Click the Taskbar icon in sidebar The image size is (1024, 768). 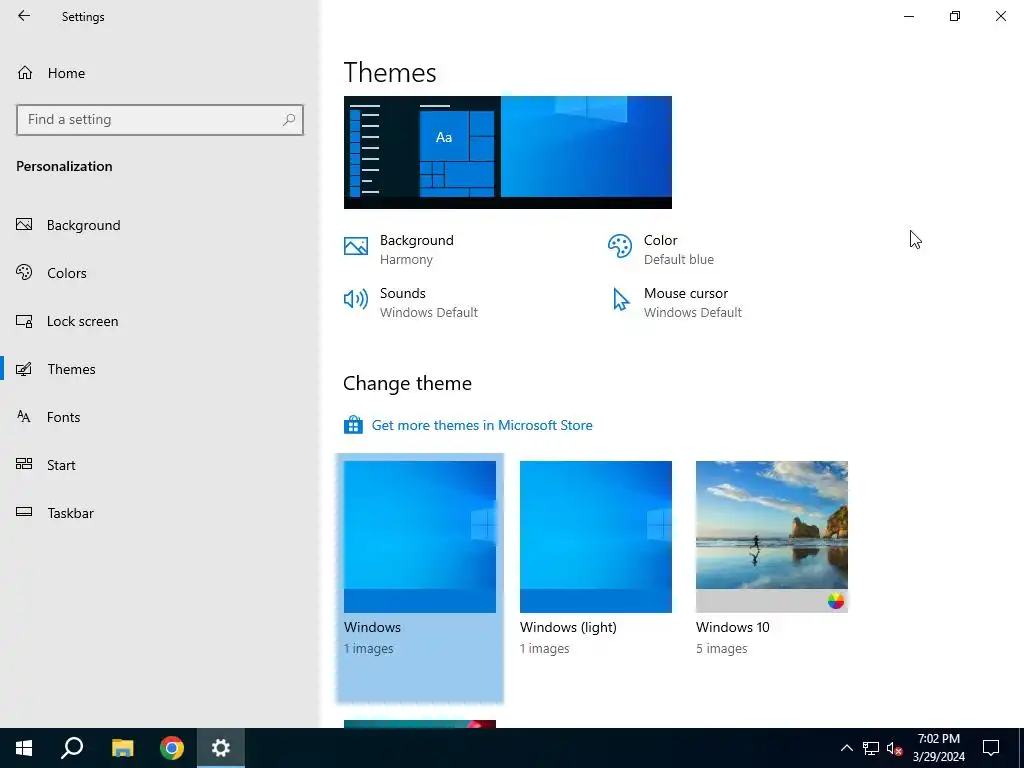point(24,512)
